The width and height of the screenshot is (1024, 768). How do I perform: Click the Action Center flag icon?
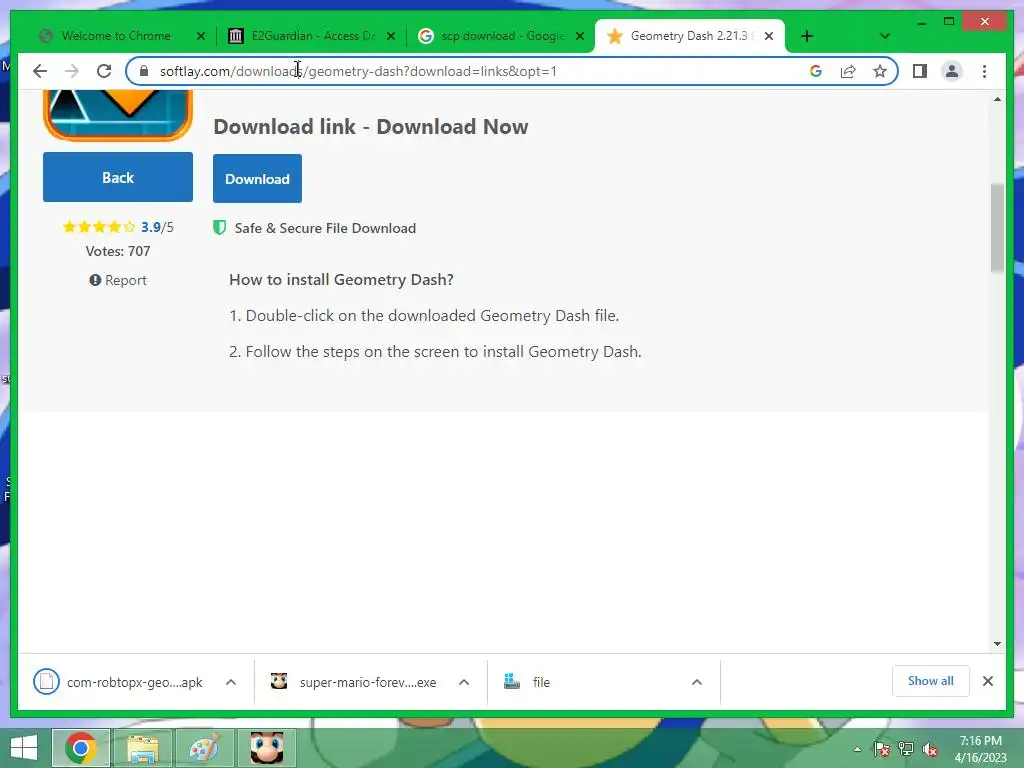click(881, 749)
